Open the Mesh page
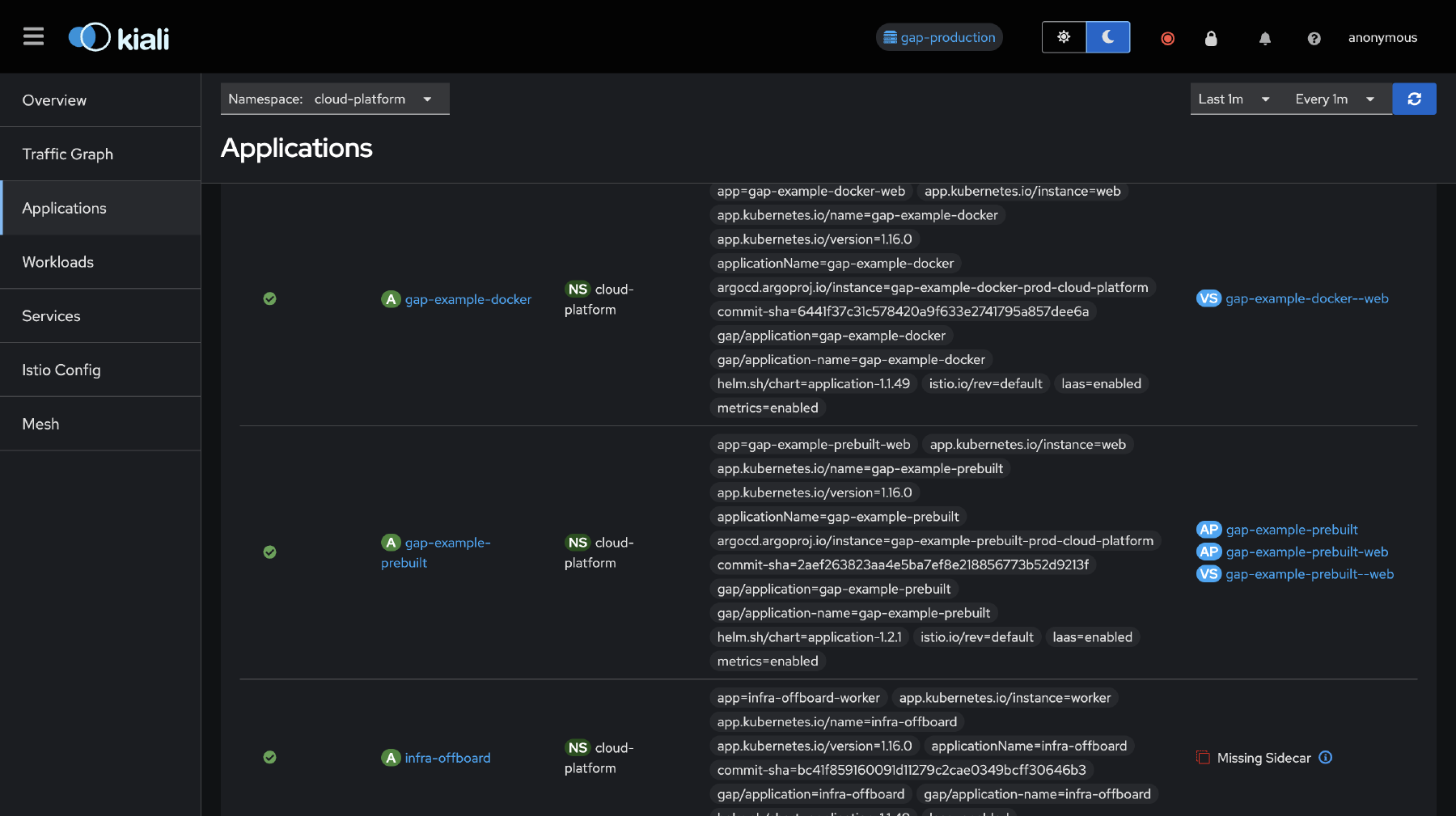The image size is (1456, 816). [100, 424]
